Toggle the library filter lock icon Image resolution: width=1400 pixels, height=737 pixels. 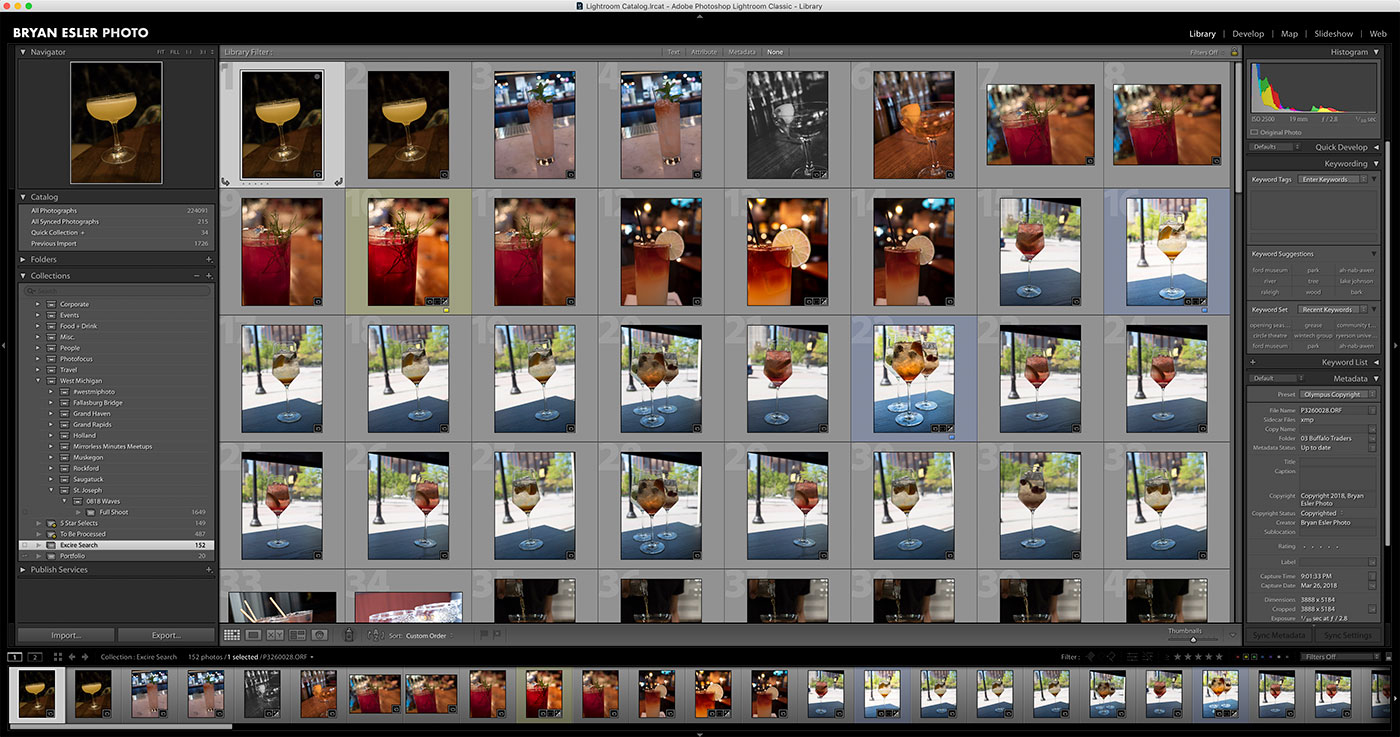point(1234,52)
